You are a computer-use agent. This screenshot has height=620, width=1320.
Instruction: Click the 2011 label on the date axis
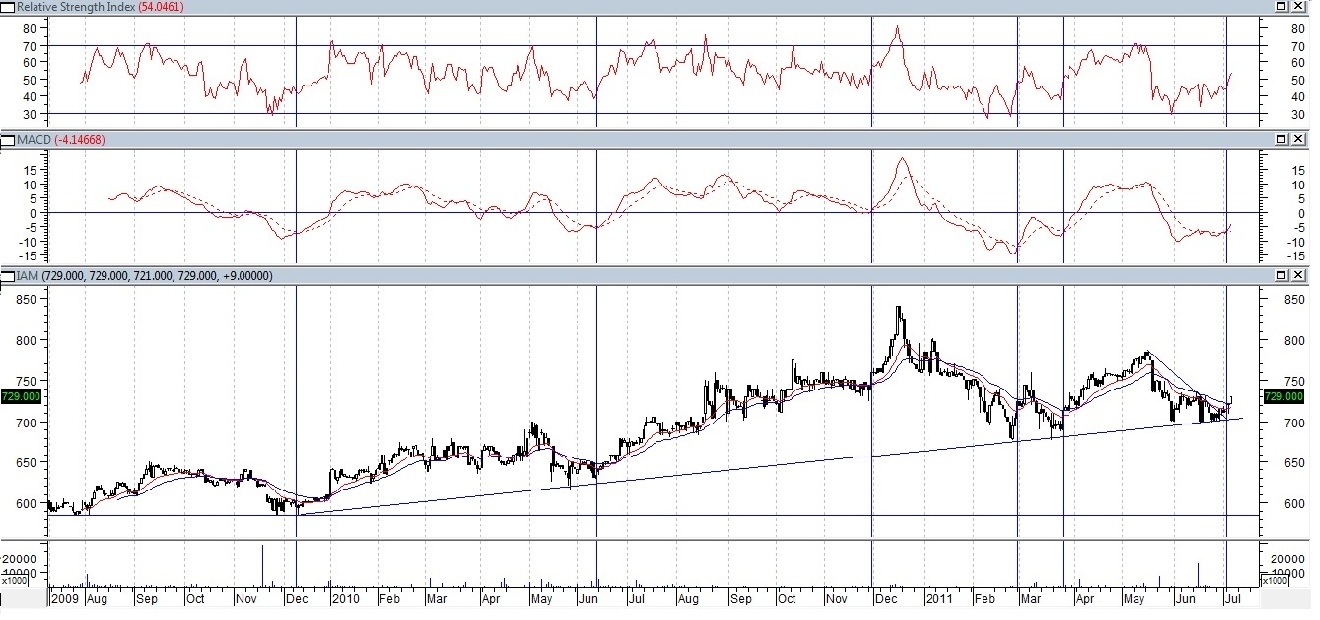pyautogui.click(x=939, y=599)
